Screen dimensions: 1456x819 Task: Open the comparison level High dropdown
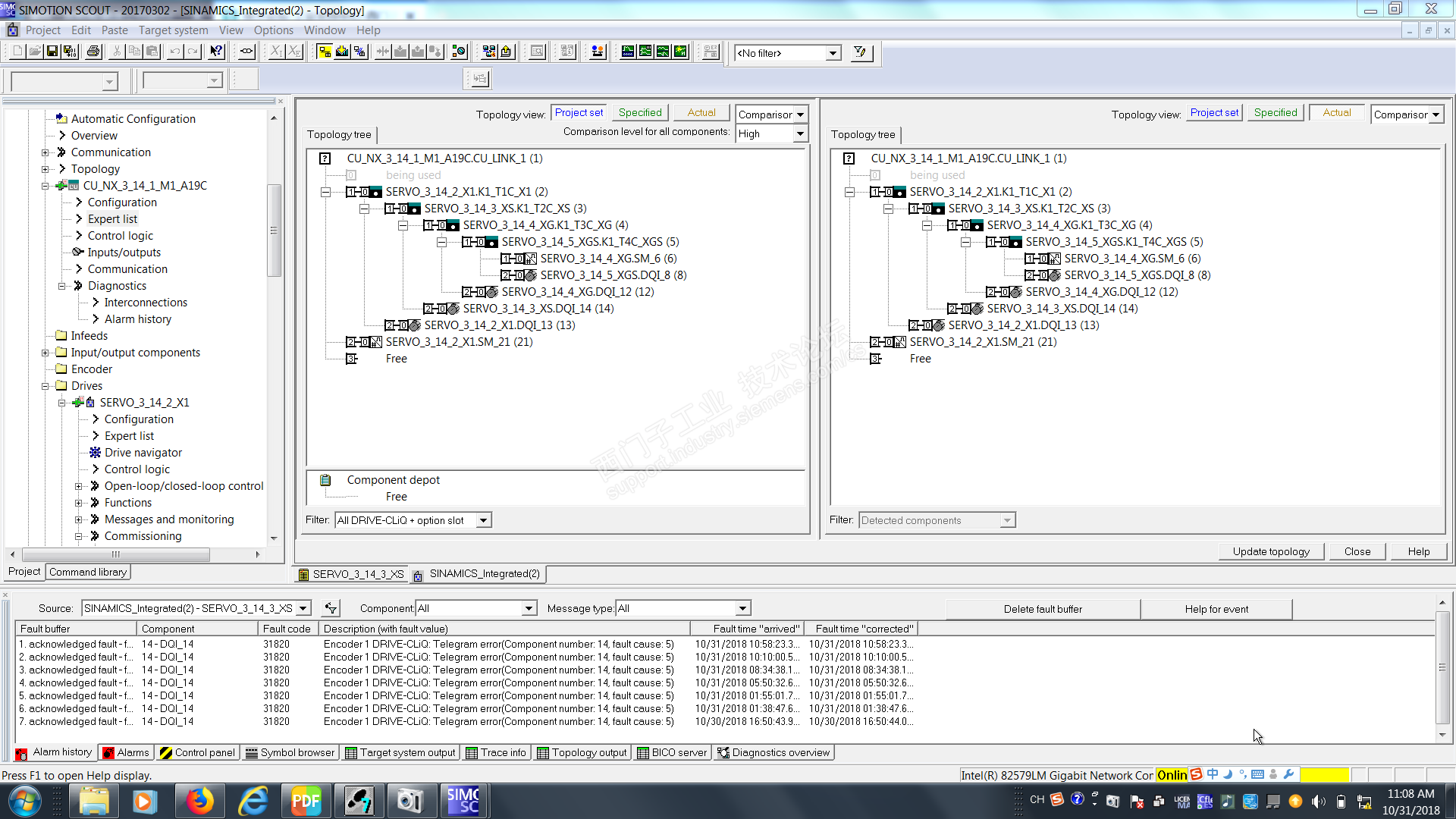point(799,134)
